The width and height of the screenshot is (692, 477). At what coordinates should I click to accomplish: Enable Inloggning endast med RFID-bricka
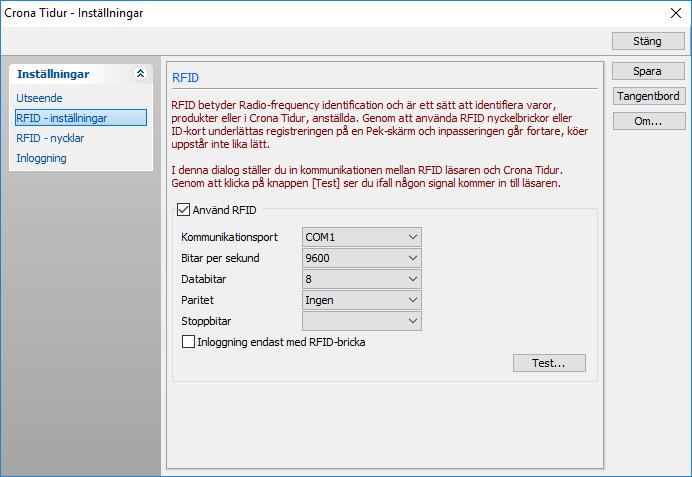pyautogui.click(x=188, y=342)
